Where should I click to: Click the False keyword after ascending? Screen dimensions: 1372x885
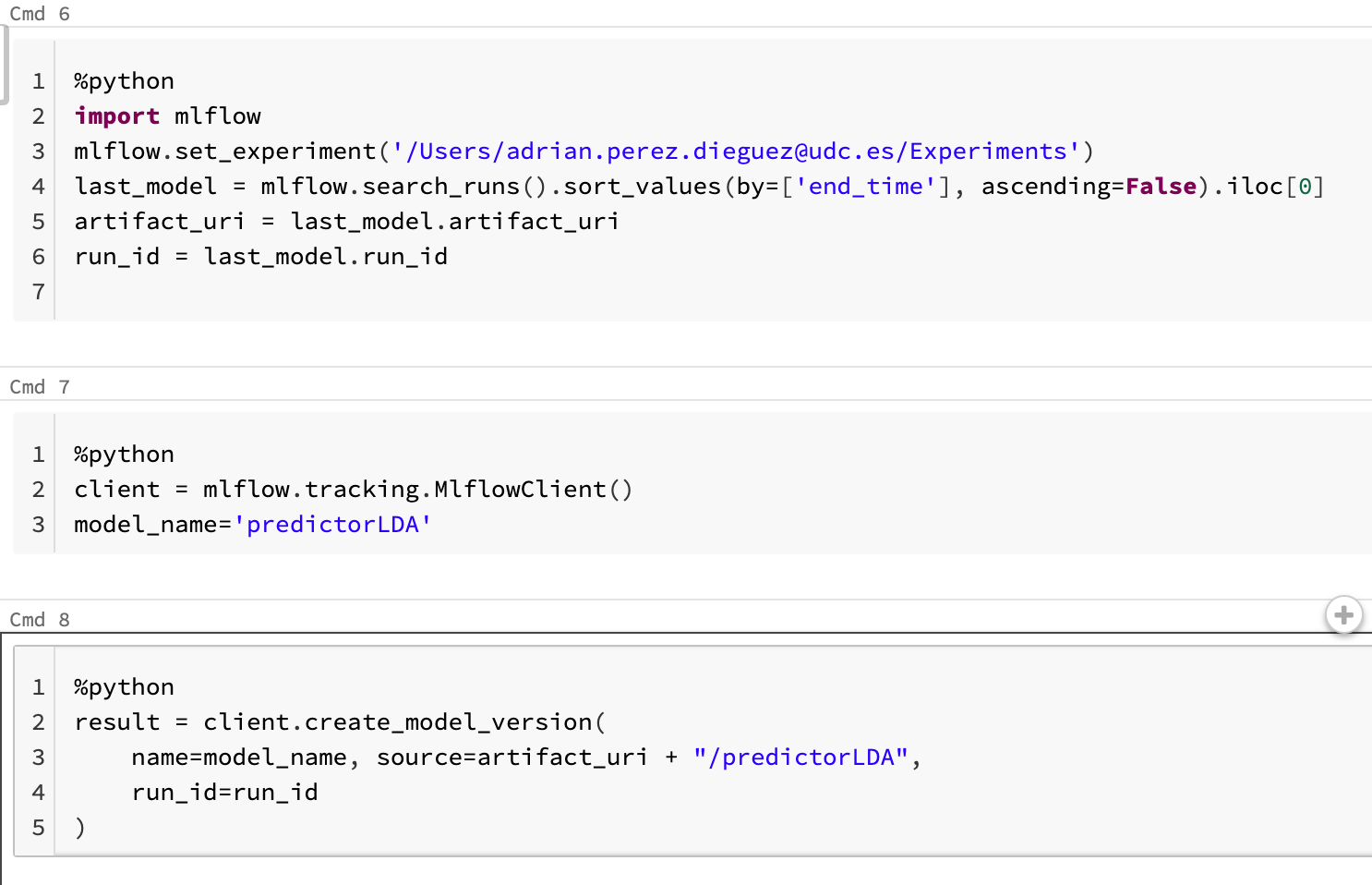(1161, 187)
